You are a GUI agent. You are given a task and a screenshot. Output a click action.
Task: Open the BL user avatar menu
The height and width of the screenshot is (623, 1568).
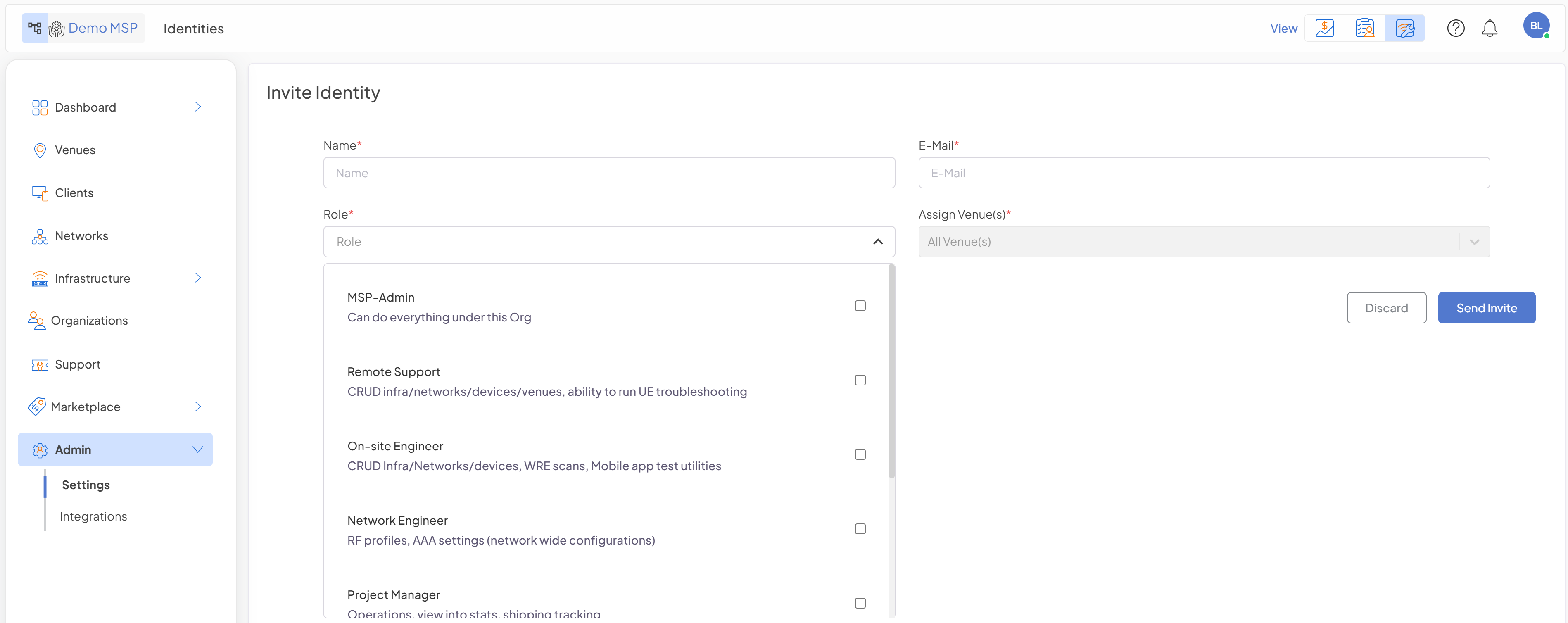tap(1536, 26)
